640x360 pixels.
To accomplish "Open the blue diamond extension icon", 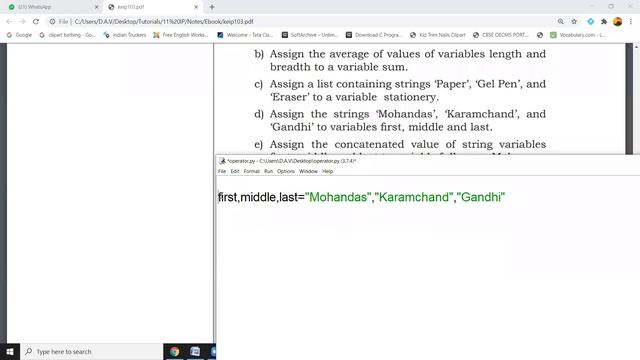I will coord(591,22).
